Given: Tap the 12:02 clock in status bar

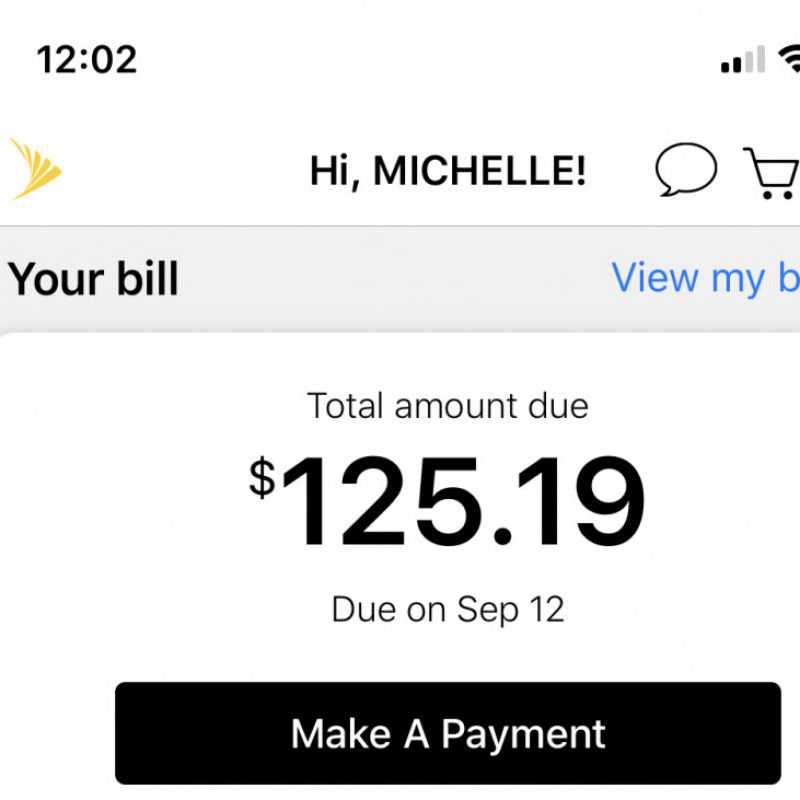Looking at the screenshot, I should click(87, 60).
